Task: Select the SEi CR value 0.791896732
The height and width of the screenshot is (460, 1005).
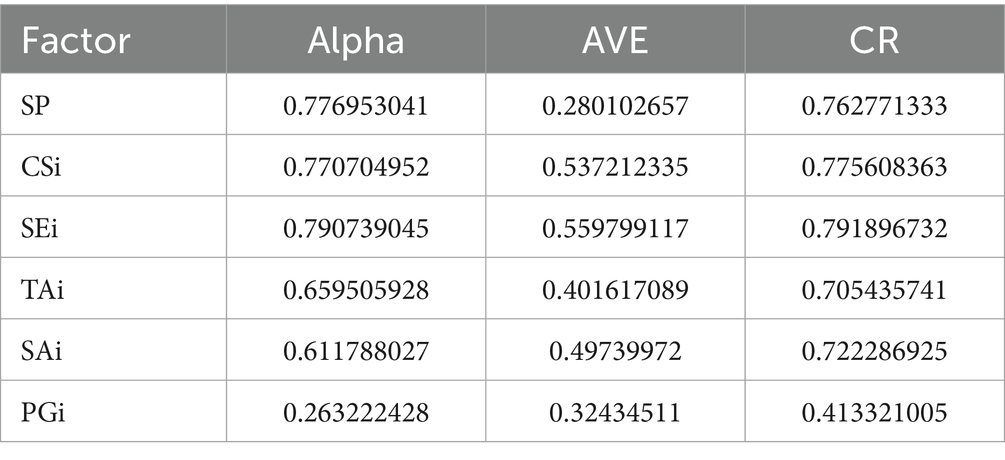Action: [x=875, y=230]
